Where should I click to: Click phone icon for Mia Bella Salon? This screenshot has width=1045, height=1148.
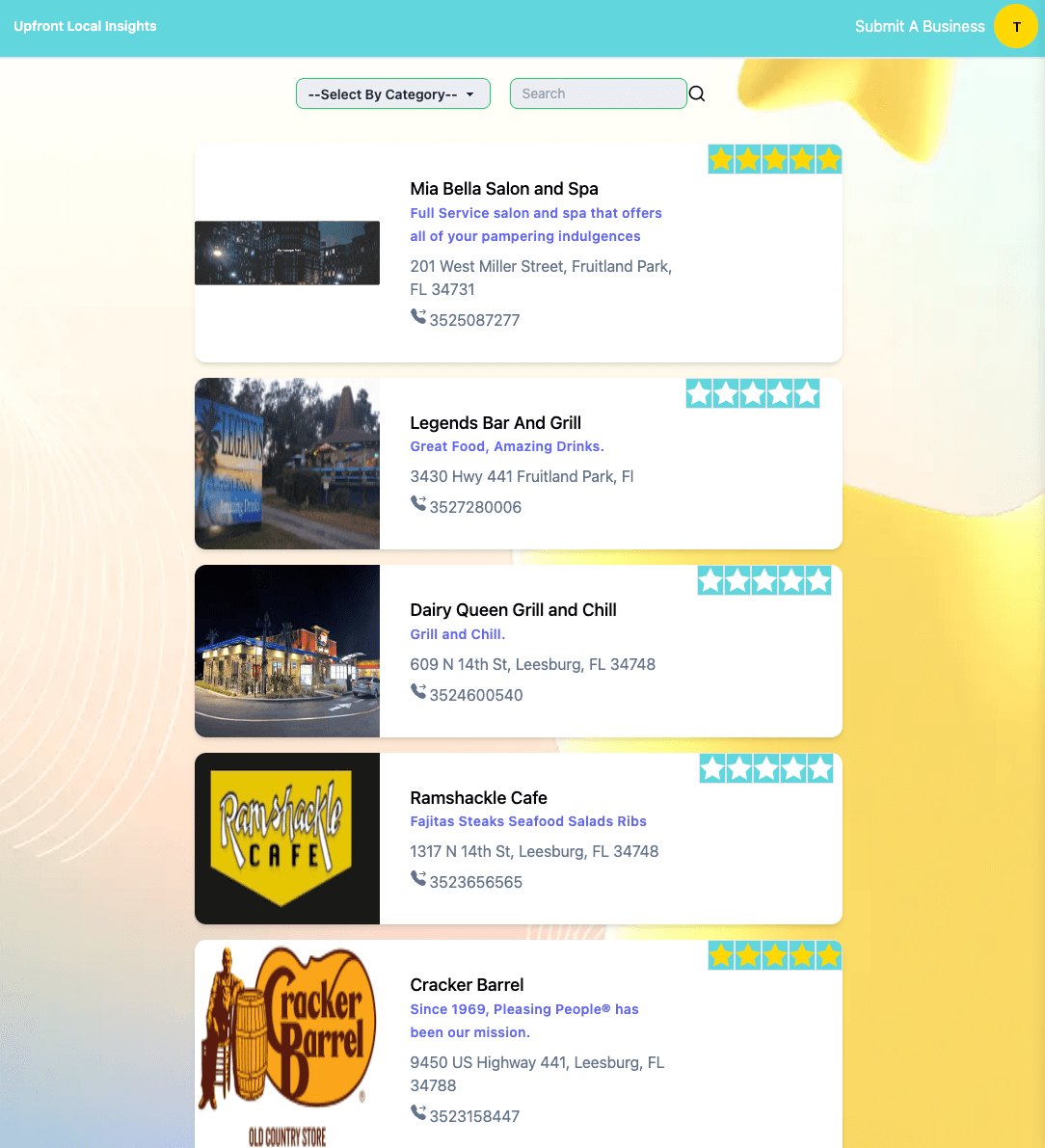pos(418,316)
